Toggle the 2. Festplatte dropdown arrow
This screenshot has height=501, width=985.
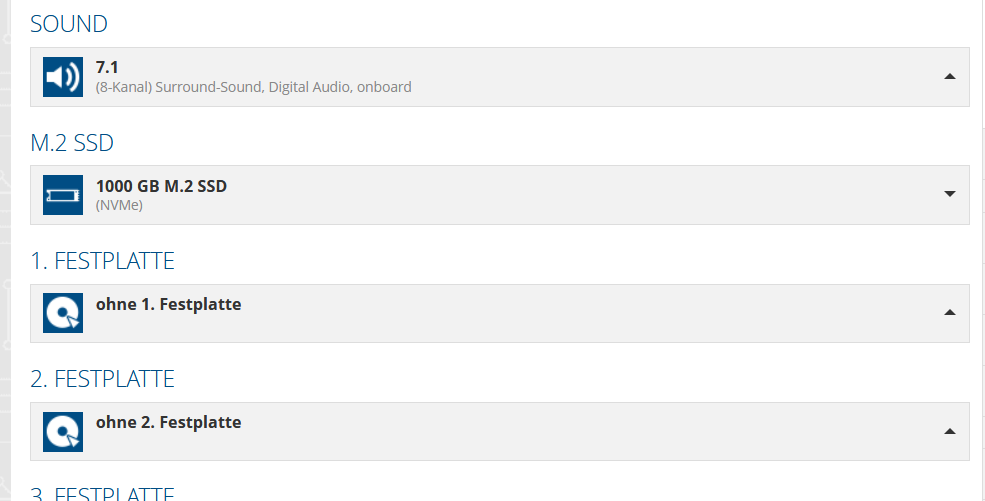(x=949, y=431)
